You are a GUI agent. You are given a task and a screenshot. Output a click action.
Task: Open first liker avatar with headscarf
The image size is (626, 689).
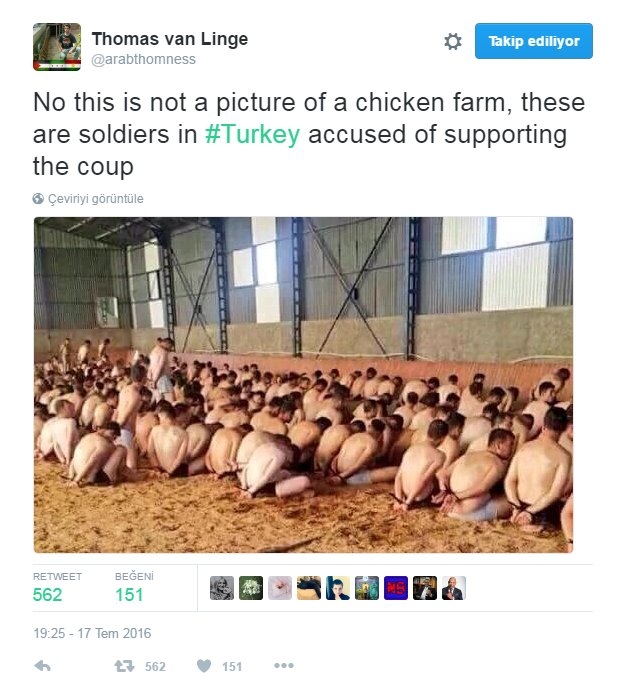(x=222, y=588)
